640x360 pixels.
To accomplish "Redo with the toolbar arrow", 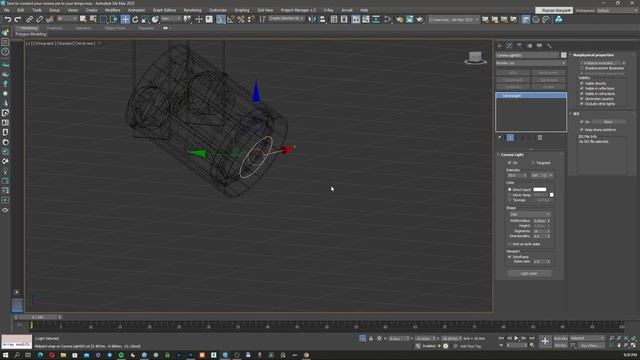I will click(x=18, y=19).
